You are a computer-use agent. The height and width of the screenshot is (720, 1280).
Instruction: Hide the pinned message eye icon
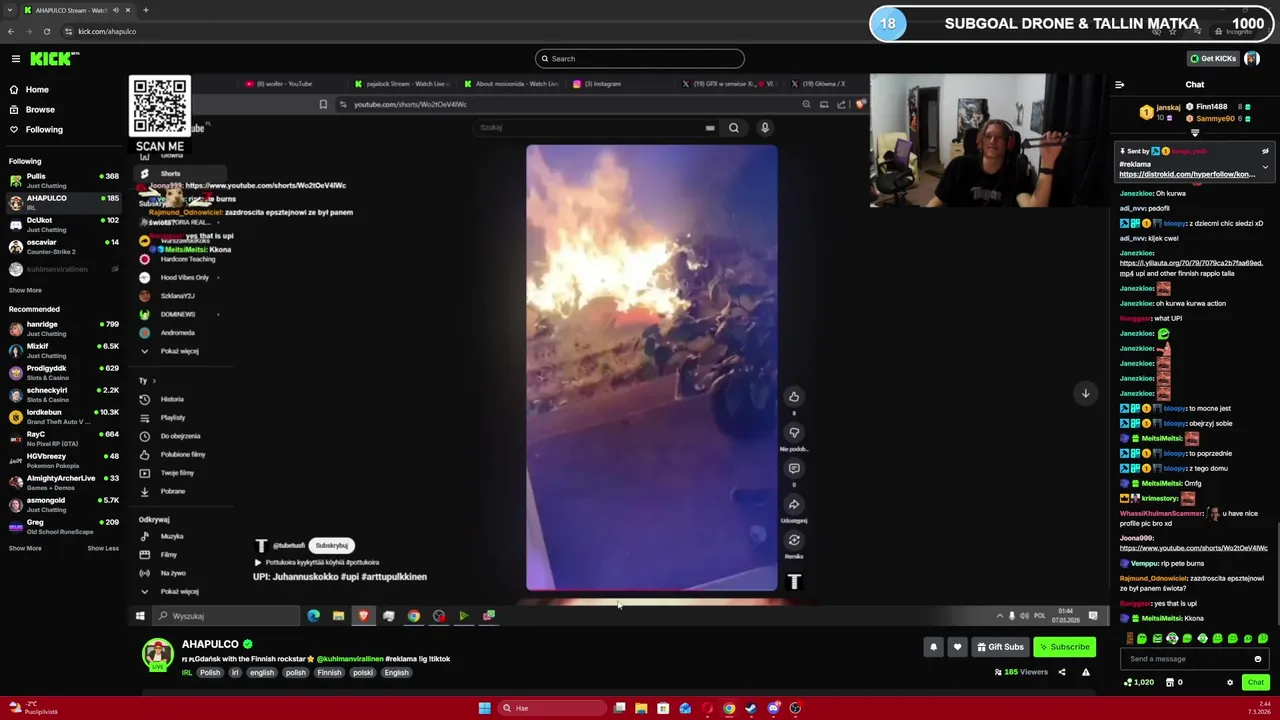point(1265,152)
